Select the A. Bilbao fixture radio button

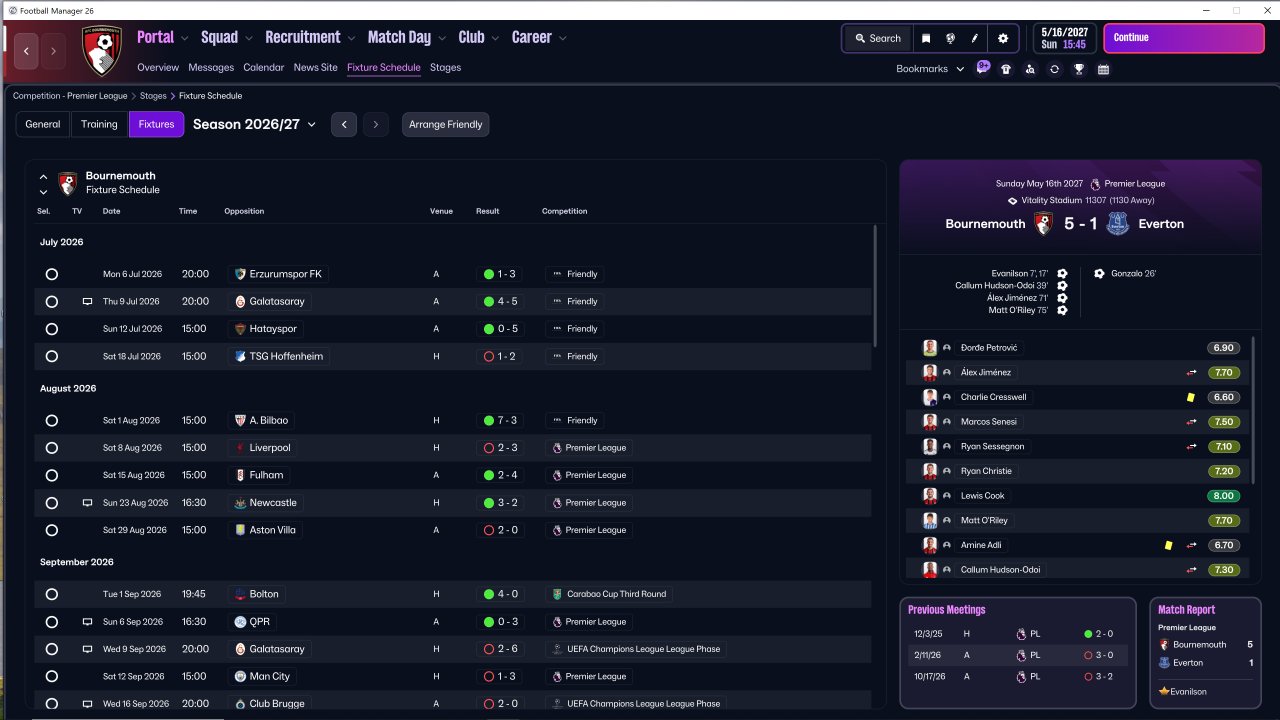click(52, 421)
